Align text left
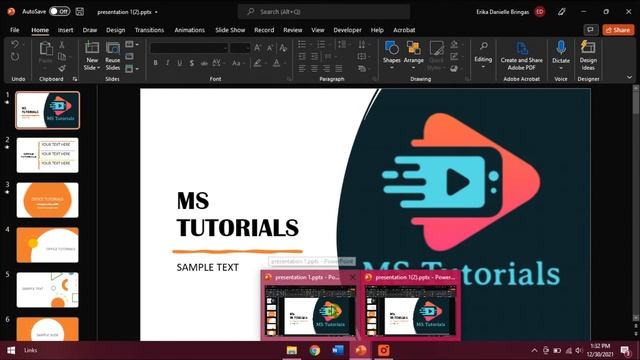Viewport: 640px width, 360px height. tap(302, 69)
